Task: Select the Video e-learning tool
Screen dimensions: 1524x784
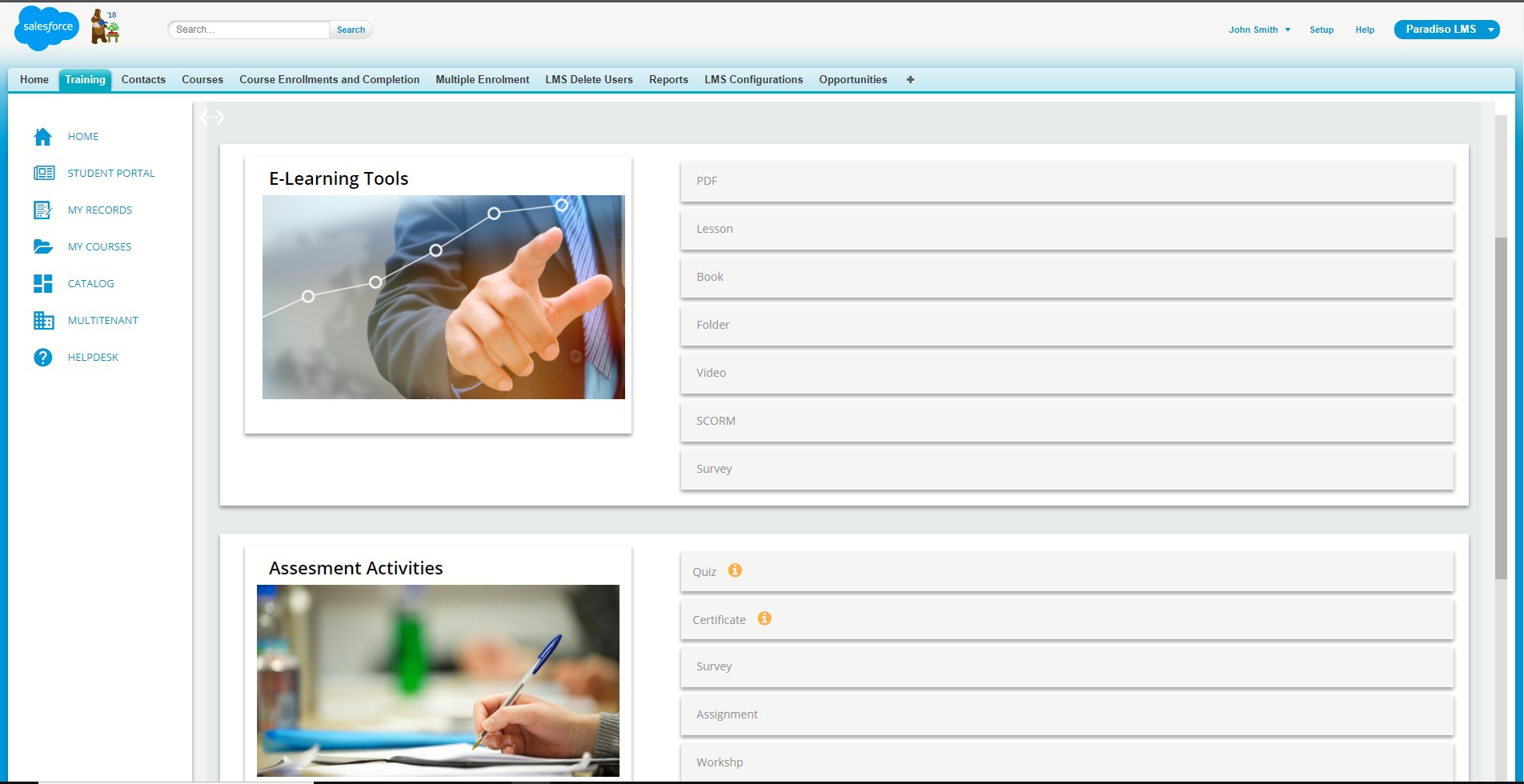Action: [x=1067, y=374]
